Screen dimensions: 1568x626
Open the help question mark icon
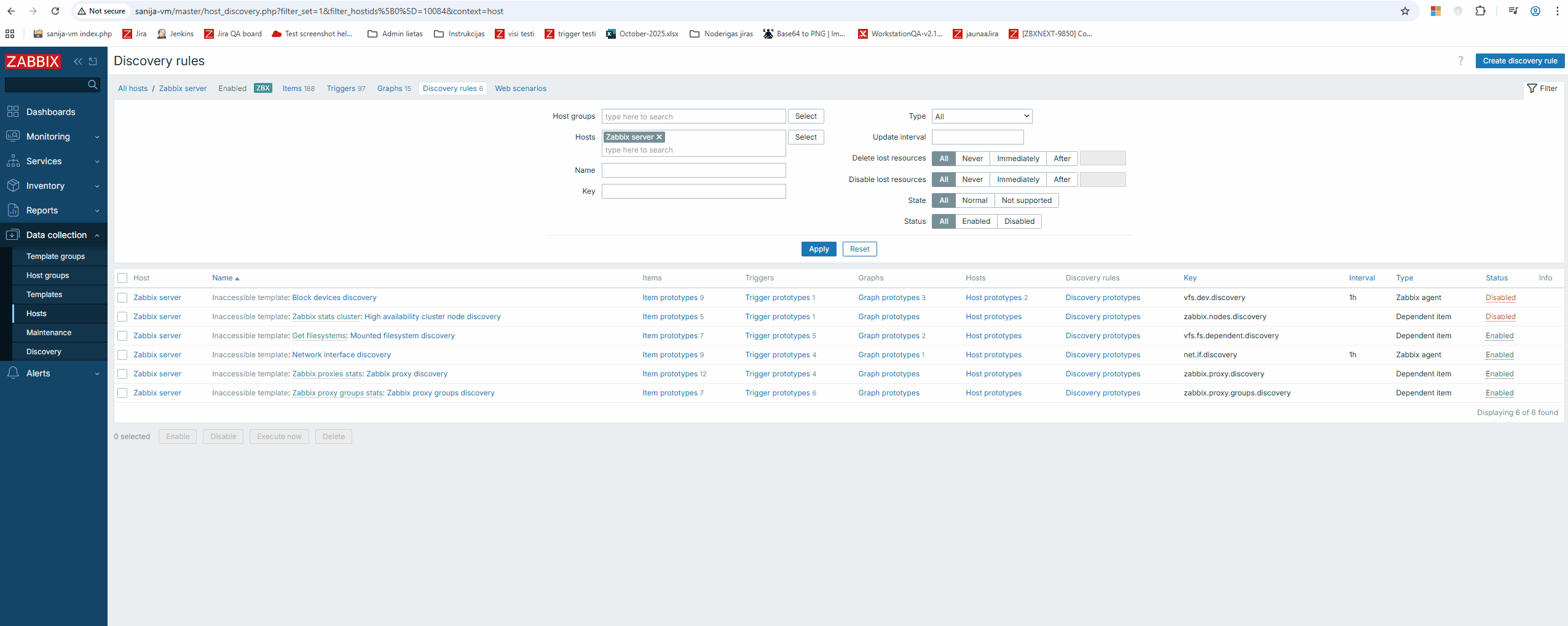point(1460,61)
